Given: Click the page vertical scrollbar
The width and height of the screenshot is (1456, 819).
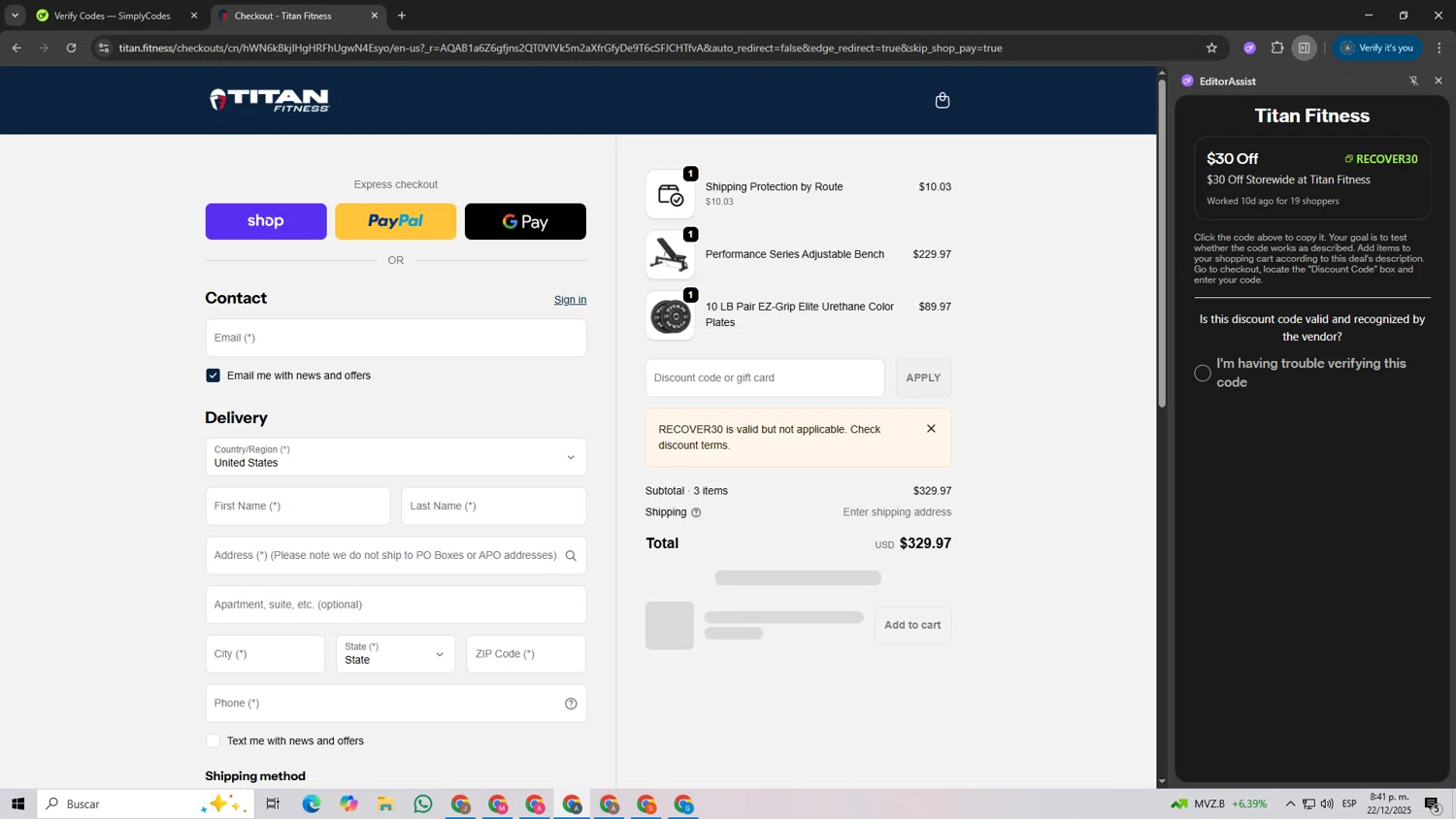Looking at the screenshot, I should [1162, 243].
